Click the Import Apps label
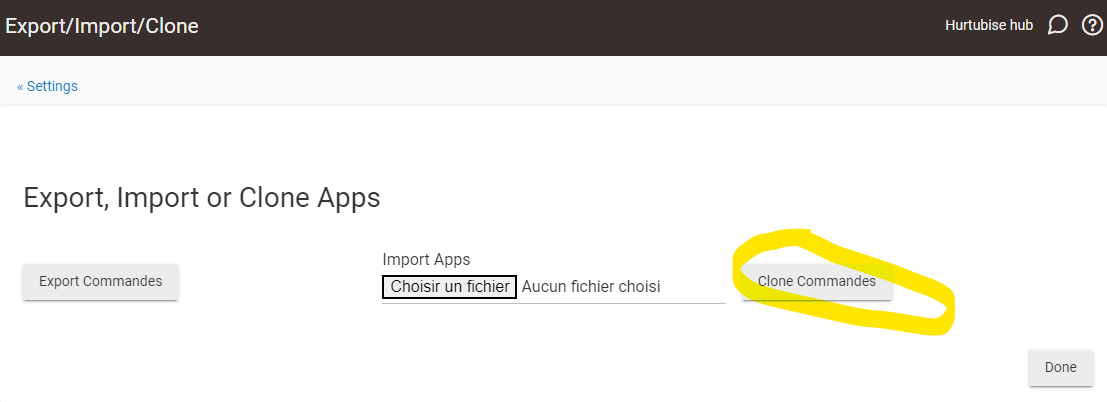The width and height of the screenshot is (1107, 402). tap(426, 260)
